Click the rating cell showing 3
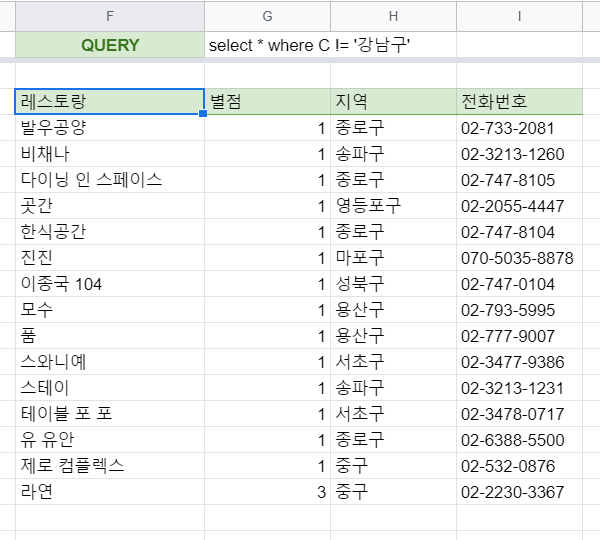 click(267, 492)
